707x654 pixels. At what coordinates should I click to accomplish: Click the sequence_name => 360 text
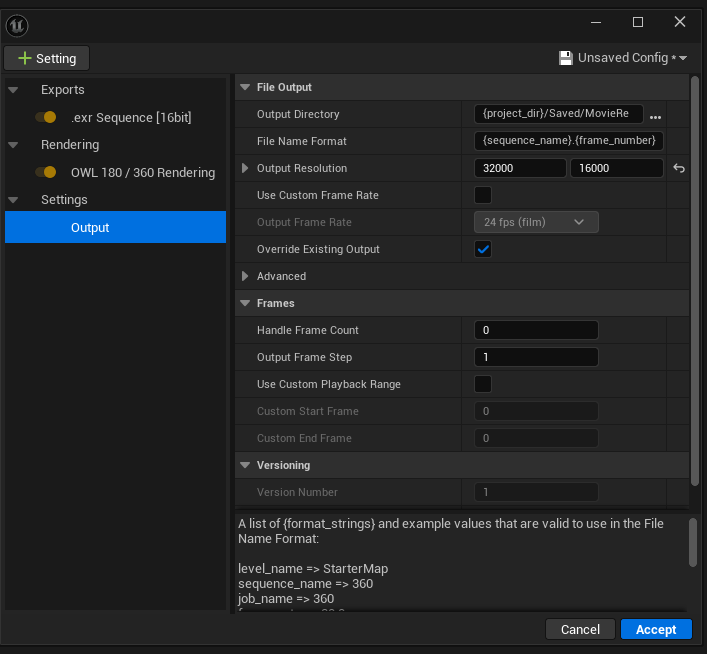305,584
